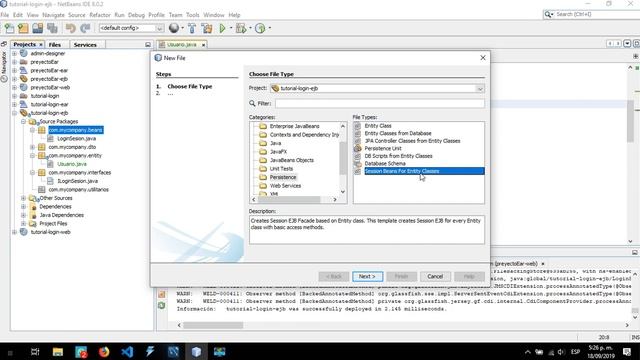This screenshot has width=640, height=360.
Task: Click the Task View taskbar icon
Action: [35, 351]
